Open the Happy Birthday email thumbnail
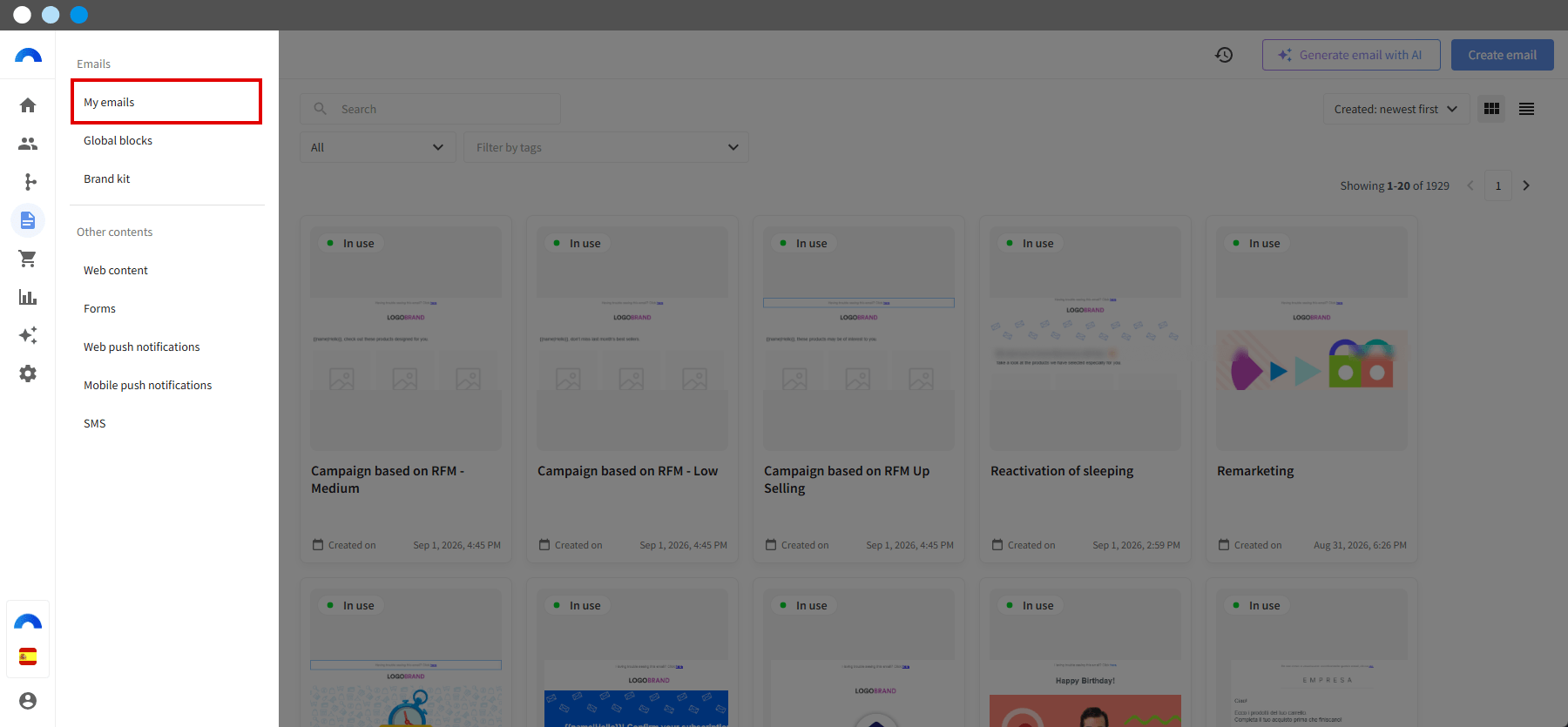The width and height of the screenshot is (1568, 727). 1085,658
